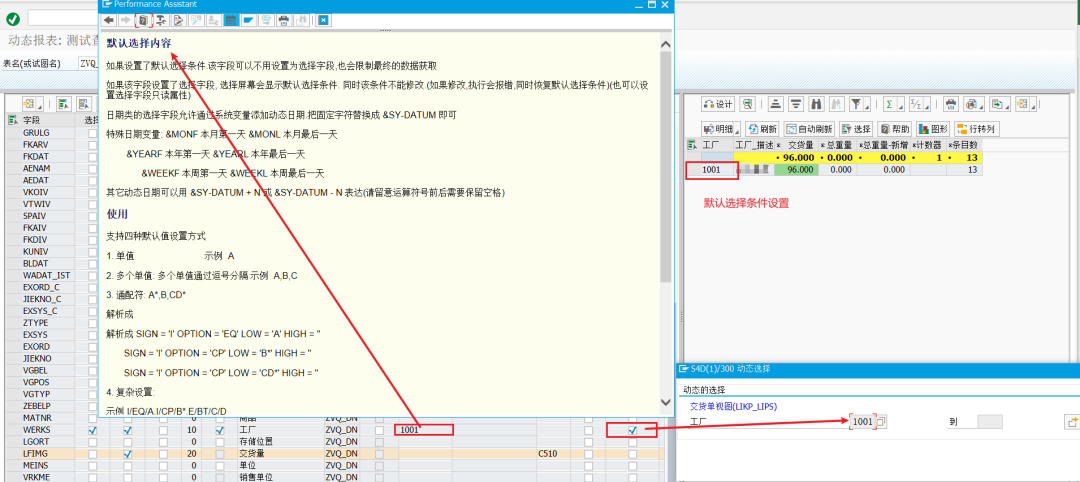Click the 自动刷新 auto refresh button
The height and width of the screenshot is (482, 1080).
[x=809, y=129]
